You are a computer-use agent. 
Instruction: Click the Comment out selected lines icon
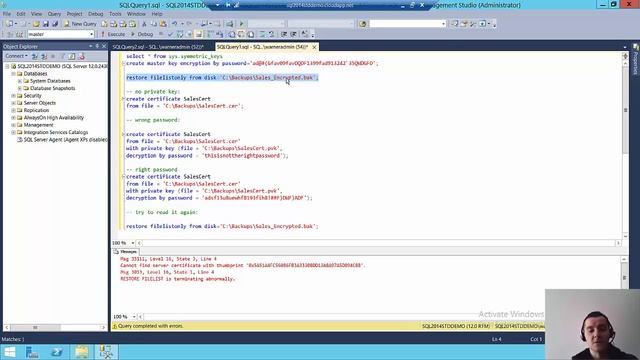263,34
